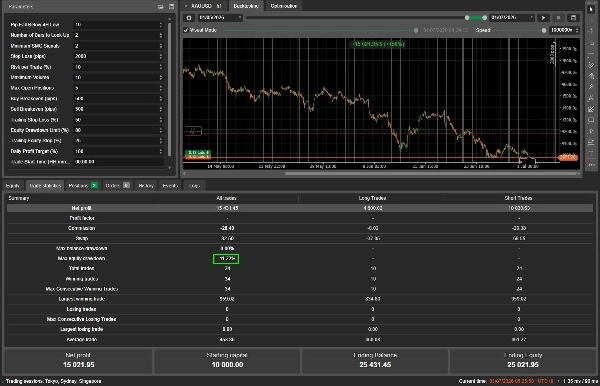Open the Equity tab
This screenshot has height=386, width=600.
(13, 186)
